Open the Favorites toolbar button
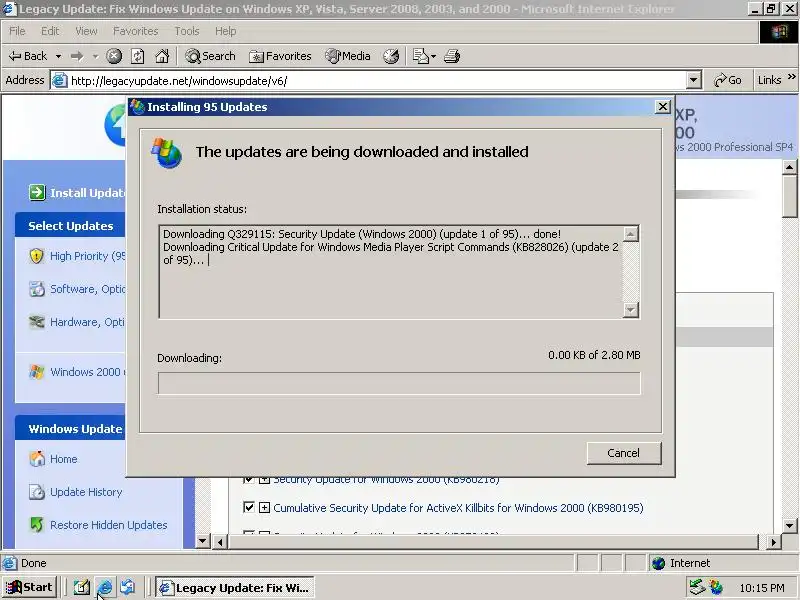Image resolution: width=800 pixels, height=600 pixels. (x=280, y=56)
